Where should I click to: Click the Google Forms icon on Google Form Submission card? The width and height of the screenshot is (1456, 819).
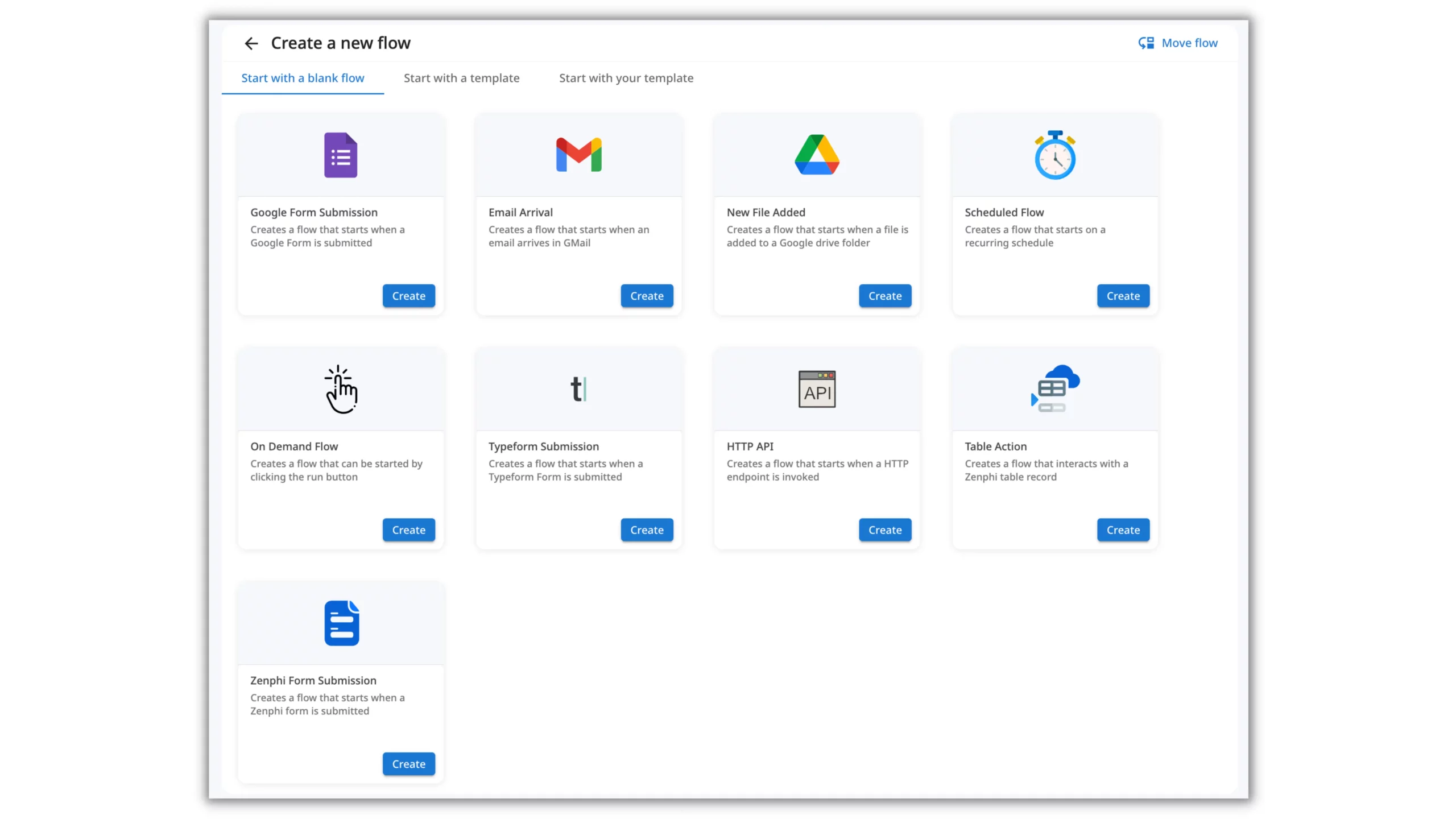tap(340, 155)
